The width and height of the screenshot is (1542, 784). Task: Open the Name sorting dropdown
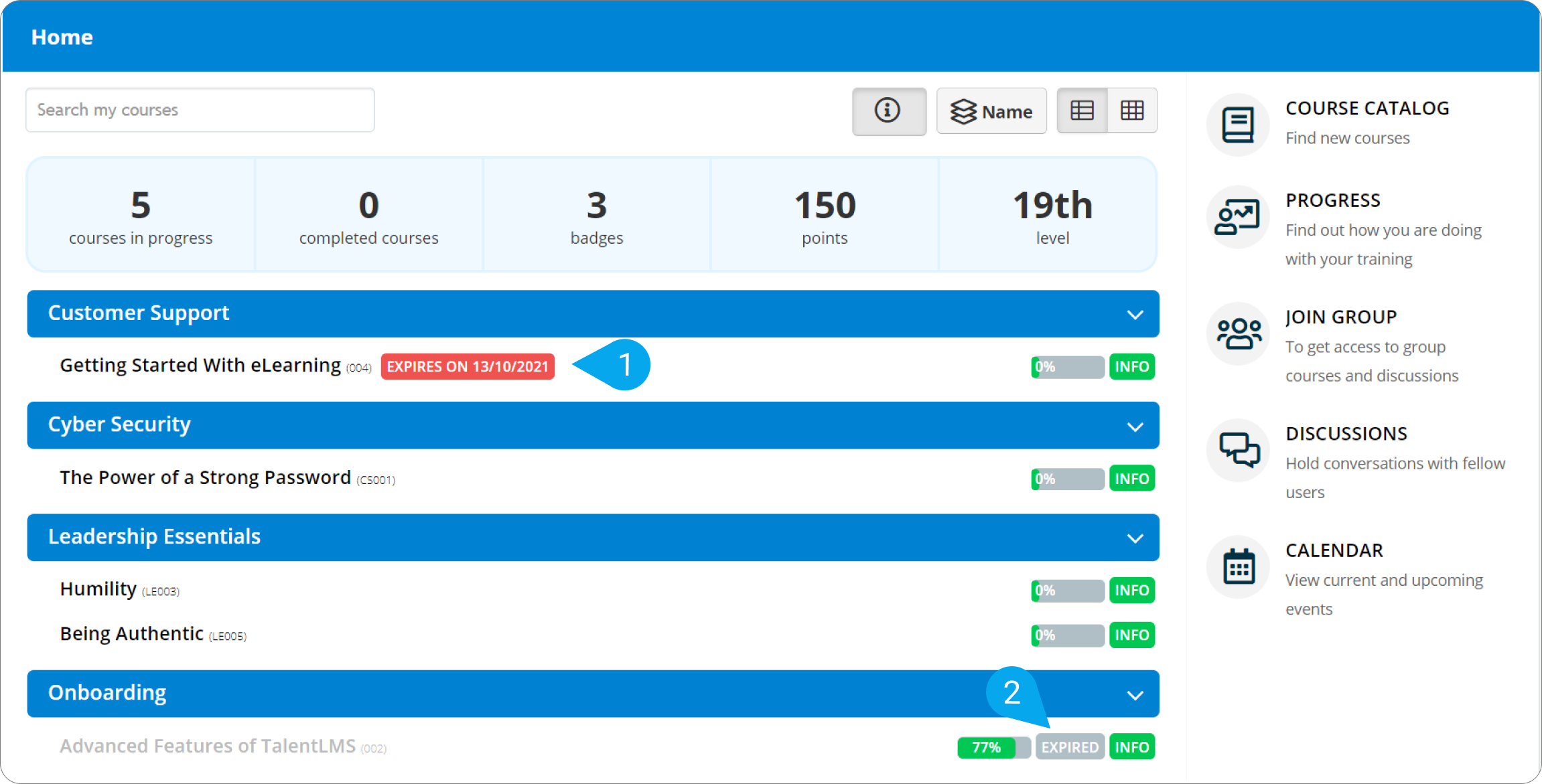coord(991,111)
